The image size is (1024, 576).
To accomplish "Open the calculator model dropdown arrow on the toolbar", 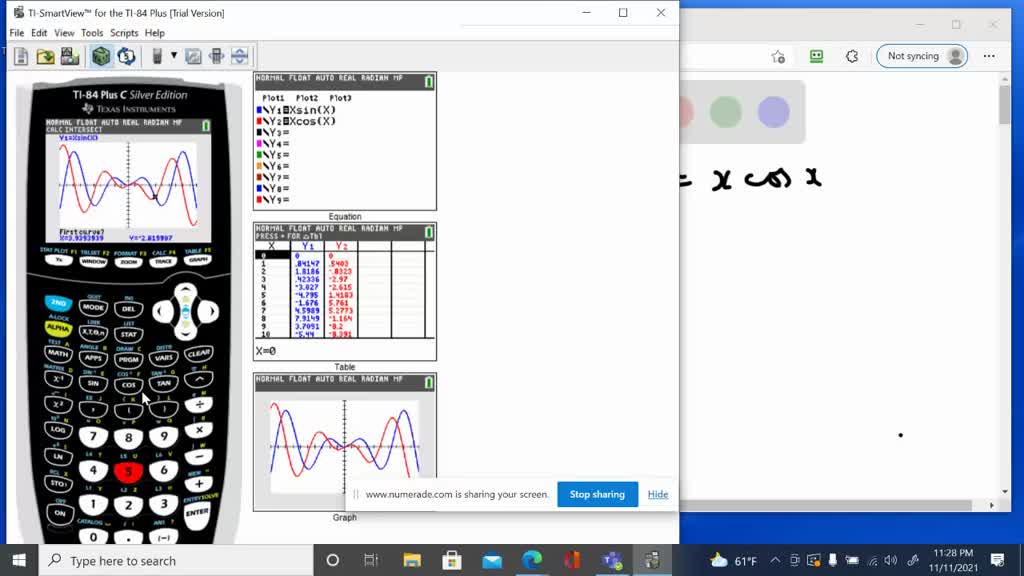I will click(x=172, y=56).
